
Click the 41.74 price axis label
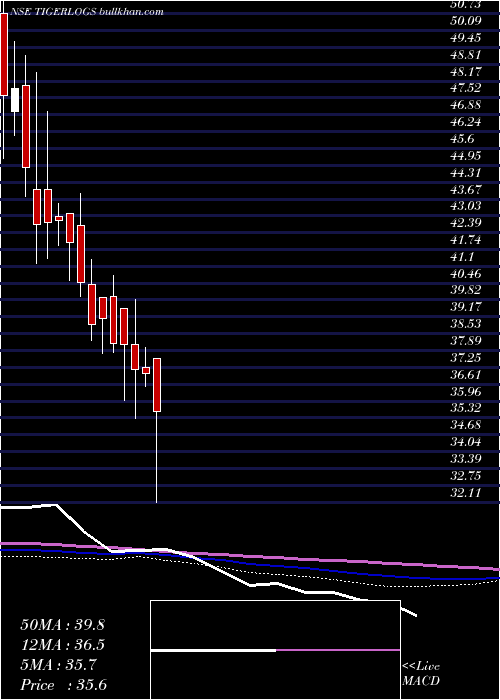tap(466, 241)
